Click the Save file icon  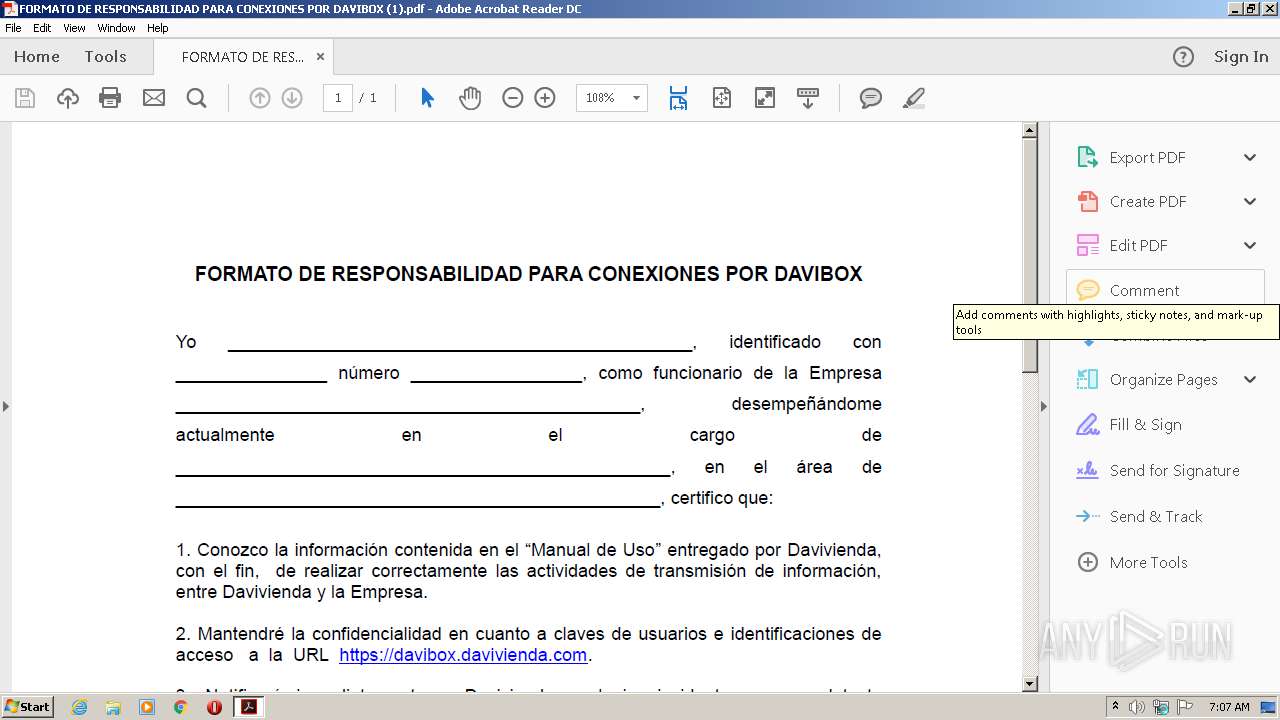[25, 98]
